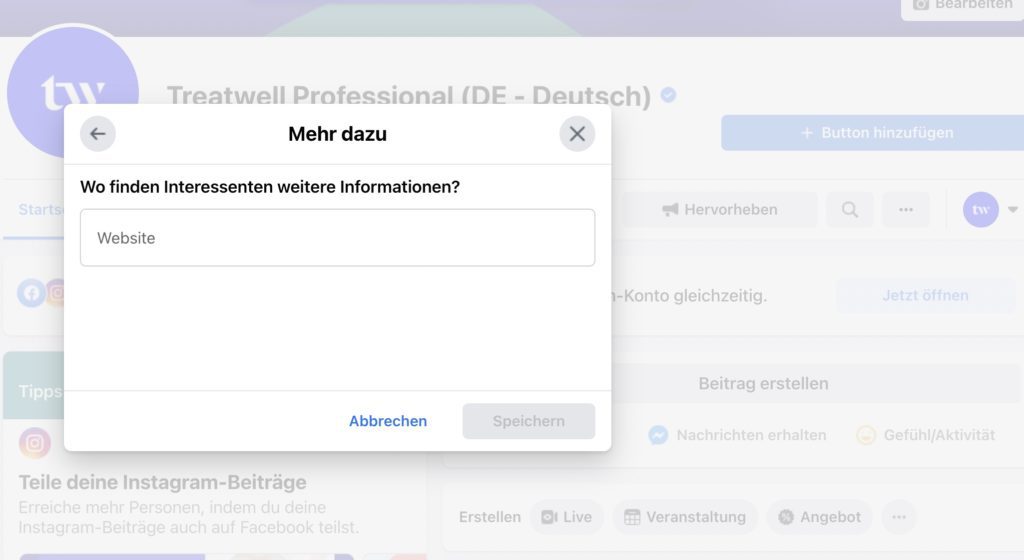Viewport: 1024px width, 560px height.
Task: Close the Mehr dazu dialog
Action: pos(577,134)
